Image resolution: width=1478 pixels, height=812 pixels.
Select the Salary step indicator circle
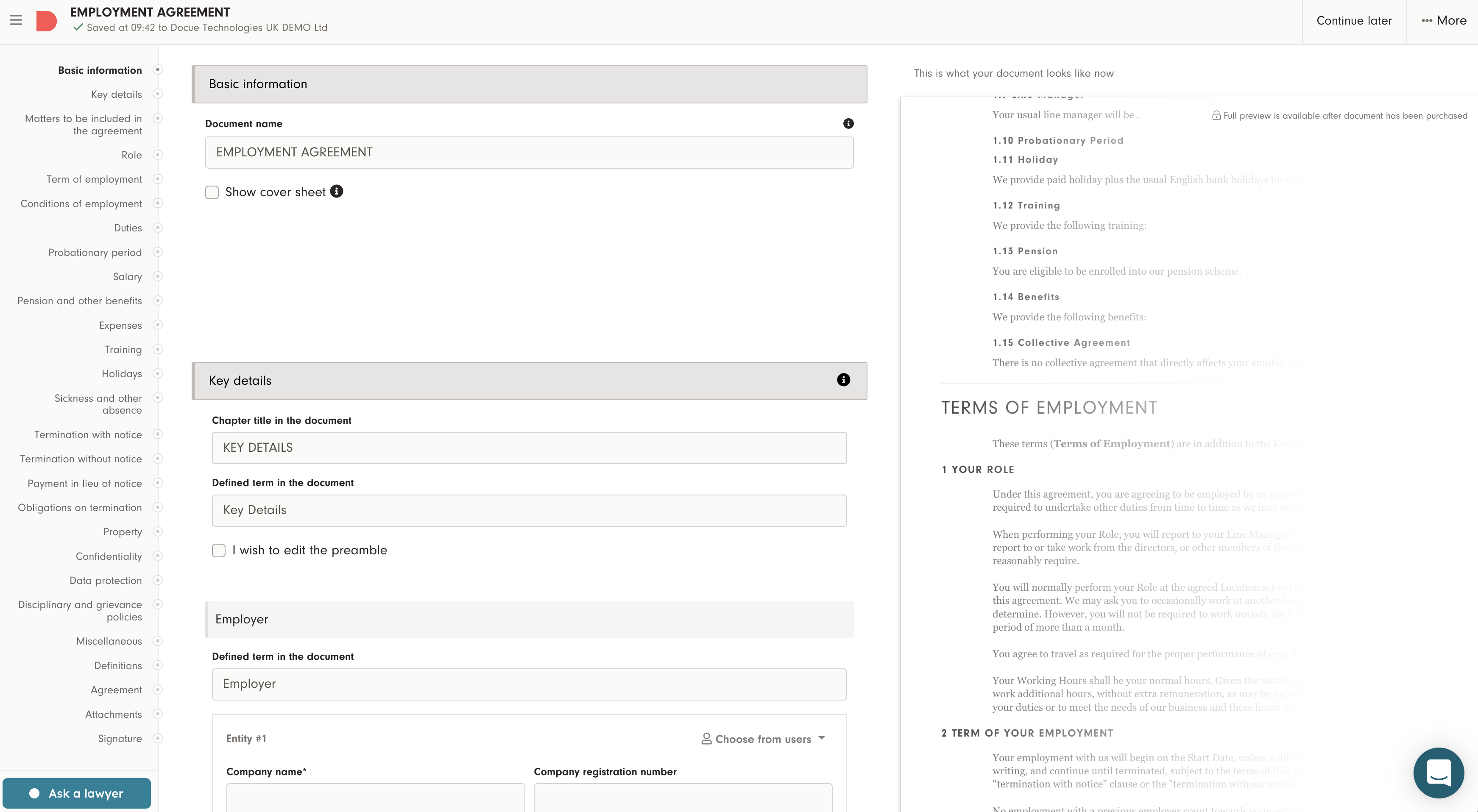[x=157, y=276]
